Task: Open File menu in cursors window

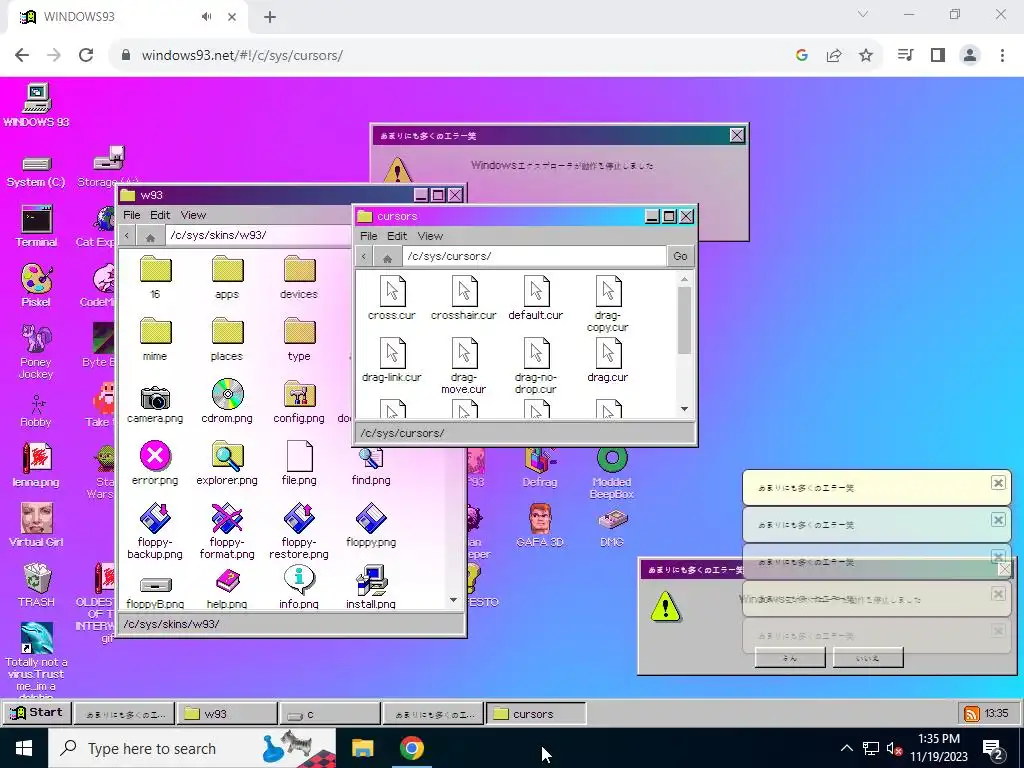Action: (368, 236)
